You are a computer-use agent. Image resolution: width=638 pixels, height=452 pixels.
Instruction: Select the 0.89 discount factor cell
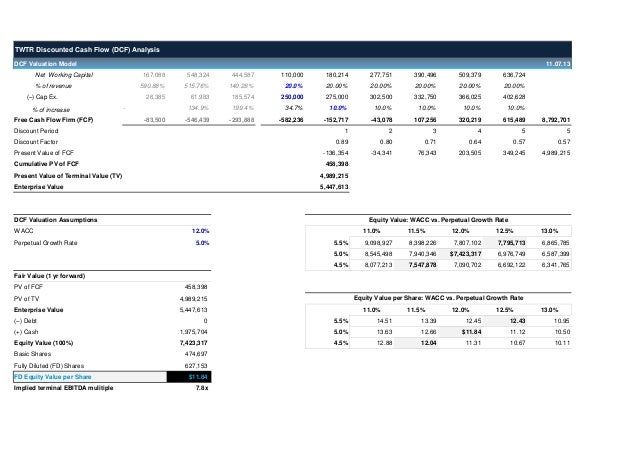[342, 142]
